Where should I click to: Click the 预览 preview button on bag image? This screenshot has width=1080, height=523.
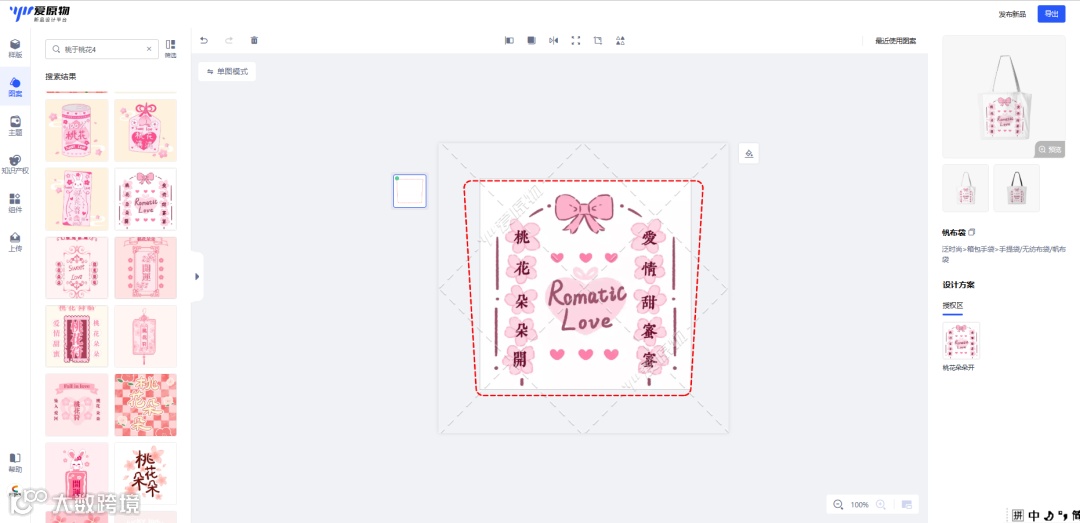point(1050,149)
